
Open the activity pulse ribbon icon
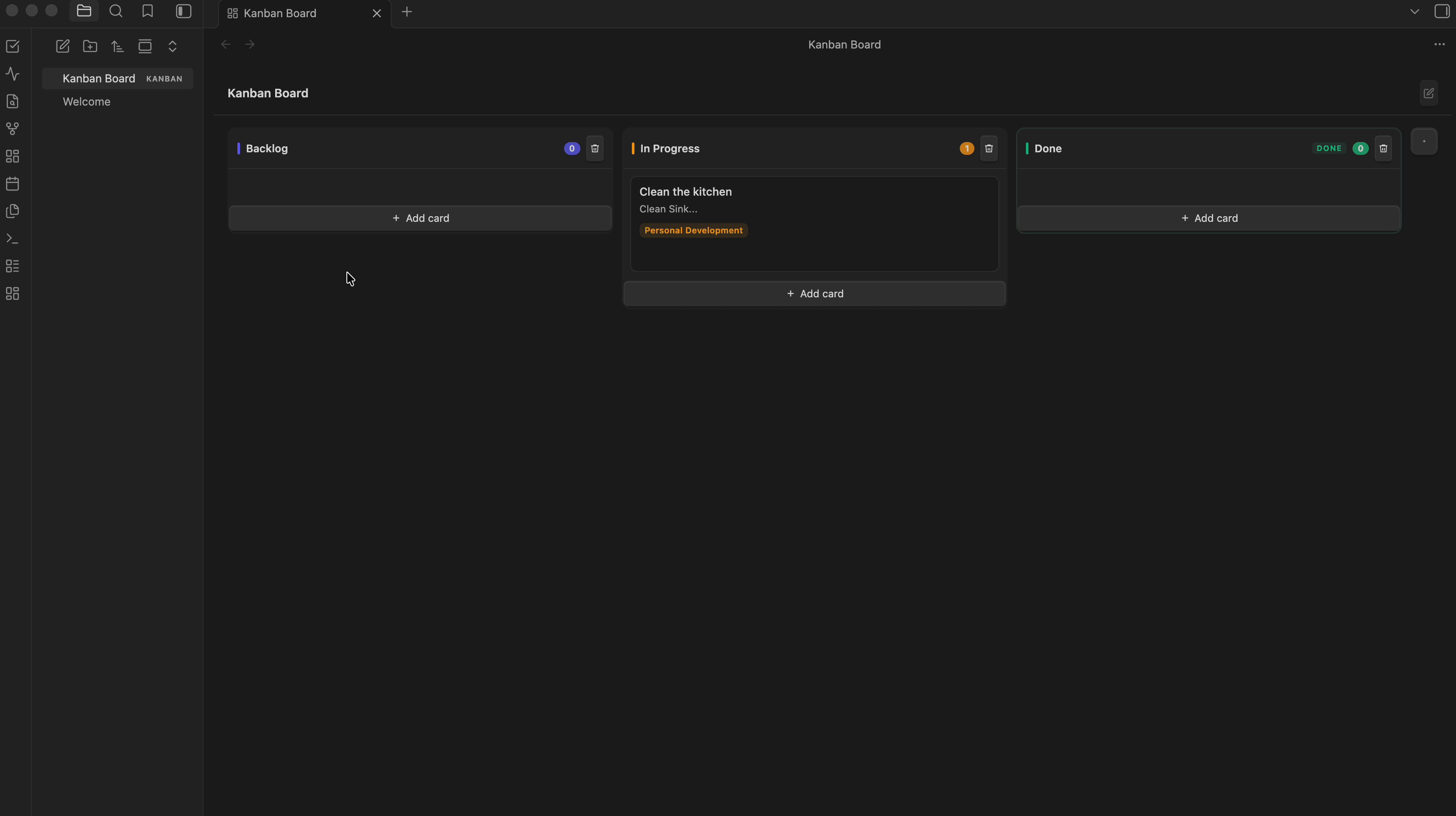tap(12, 74)
